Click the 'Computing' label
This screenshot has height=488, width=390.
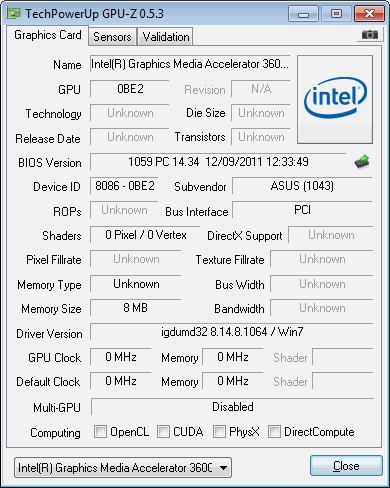[55, 433]
